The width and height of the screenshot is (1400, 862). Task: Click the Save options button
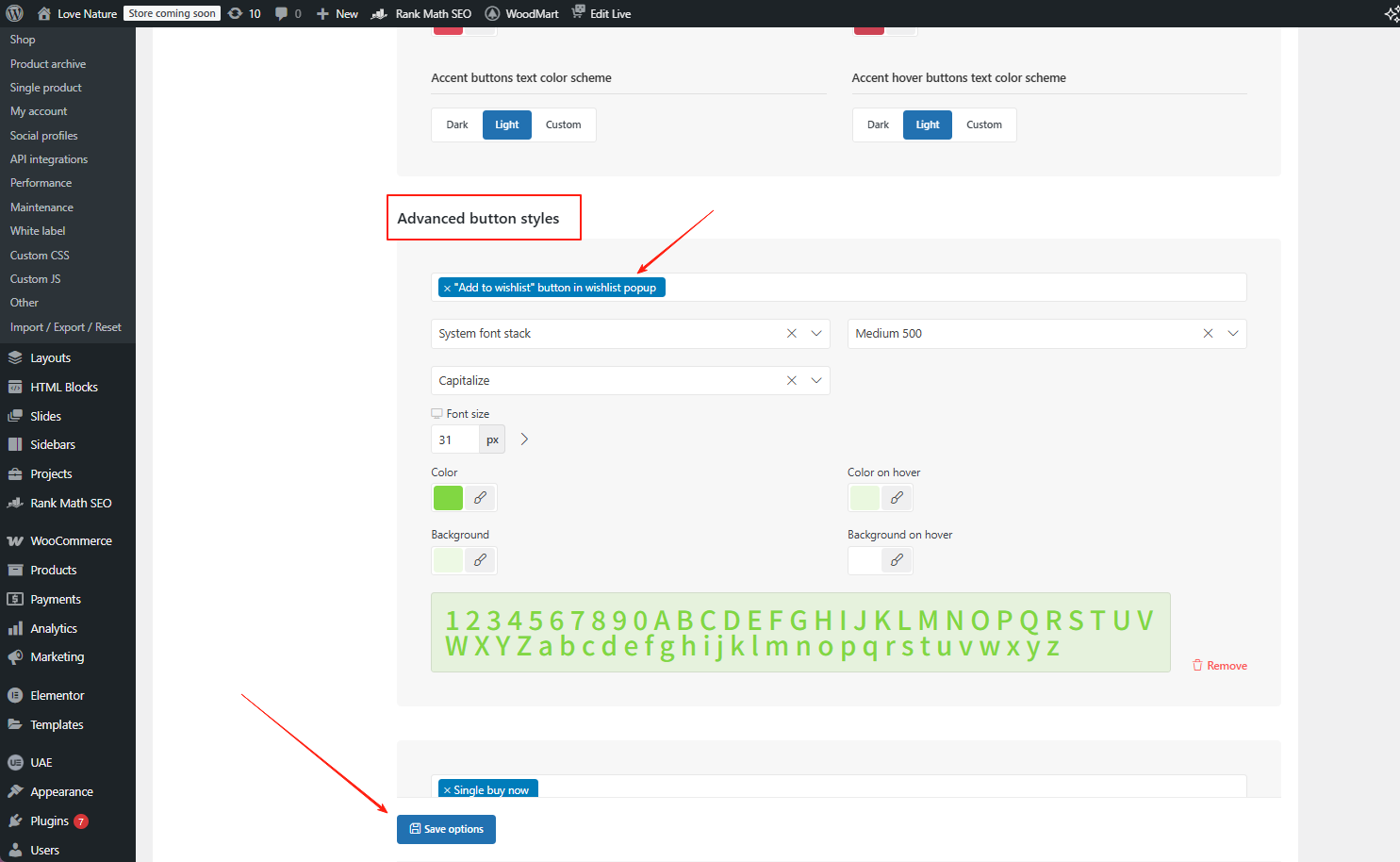click(446, 829)
